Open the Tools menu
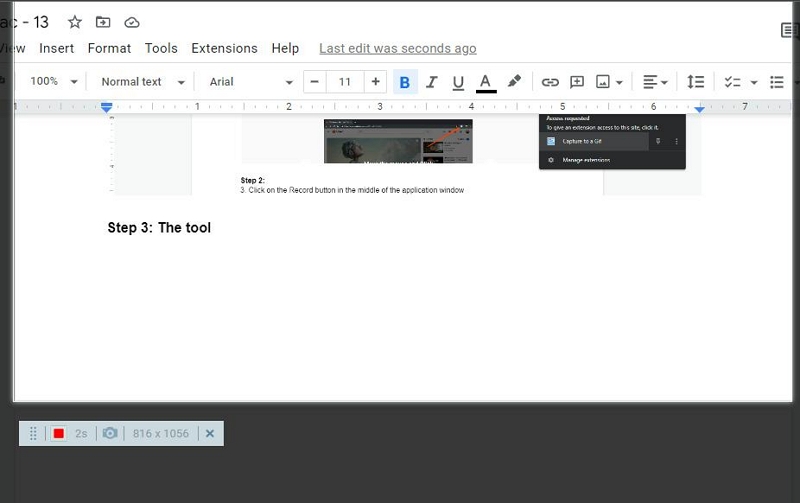 pos(161,48)
